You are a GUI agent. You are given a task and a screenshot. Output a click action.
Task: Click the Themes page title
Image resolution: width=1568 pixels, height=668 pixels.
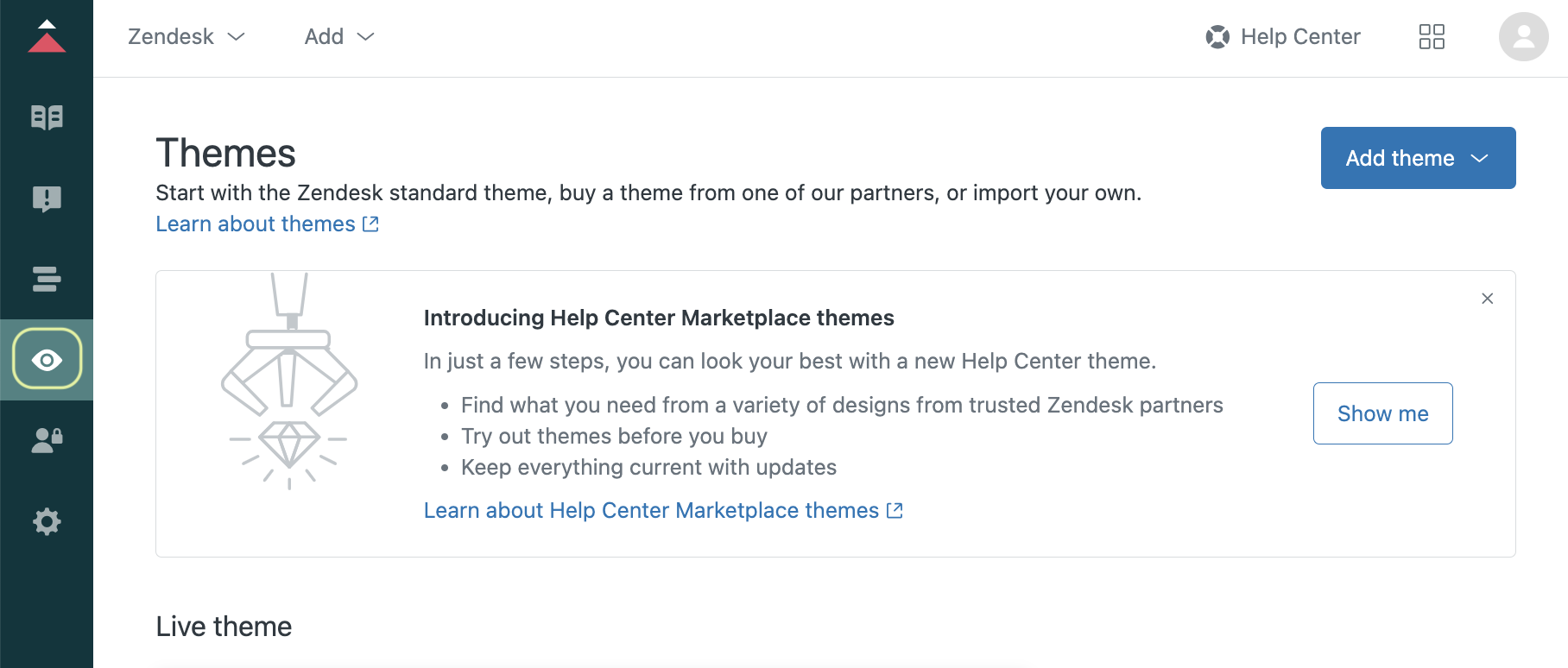tap(225, 153)
